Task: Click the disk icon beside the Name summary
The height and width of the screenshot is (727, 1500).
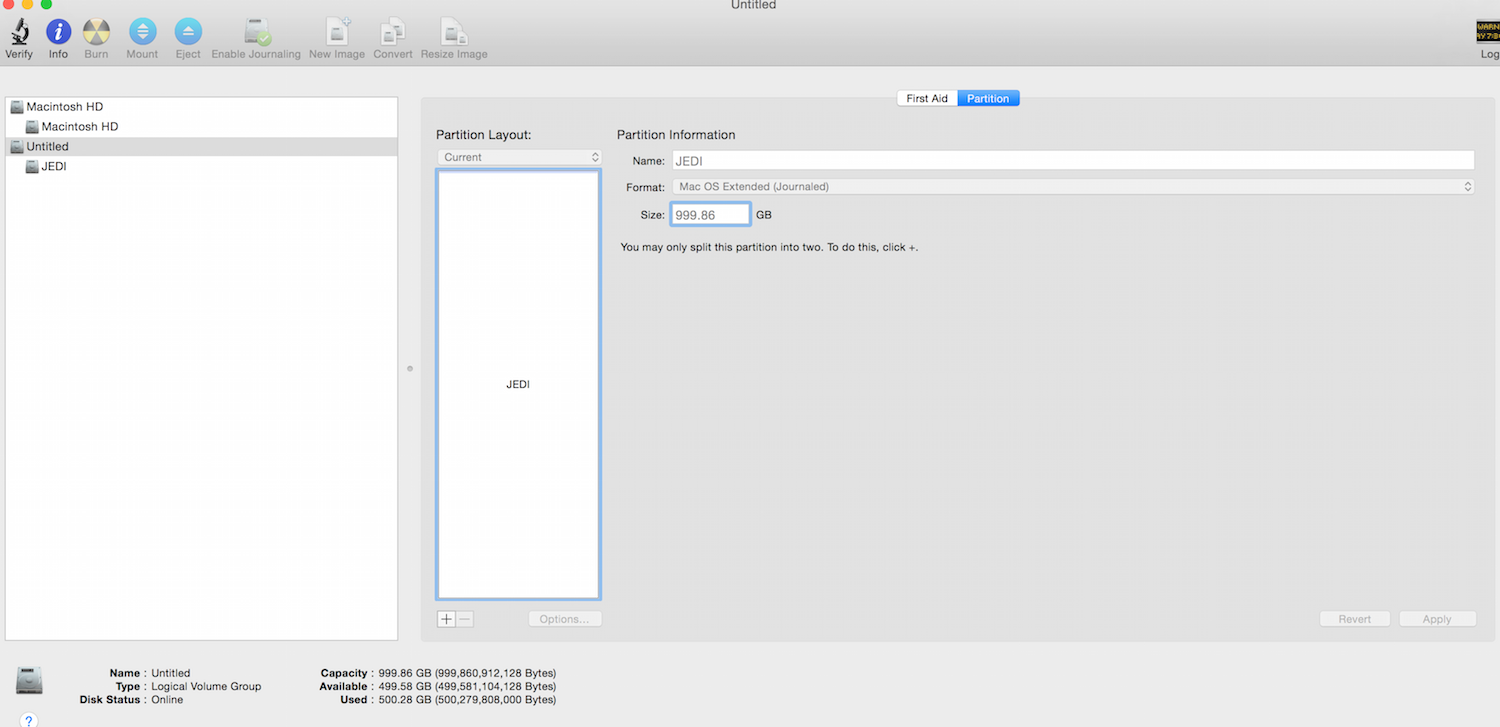Action: point(29,681)
